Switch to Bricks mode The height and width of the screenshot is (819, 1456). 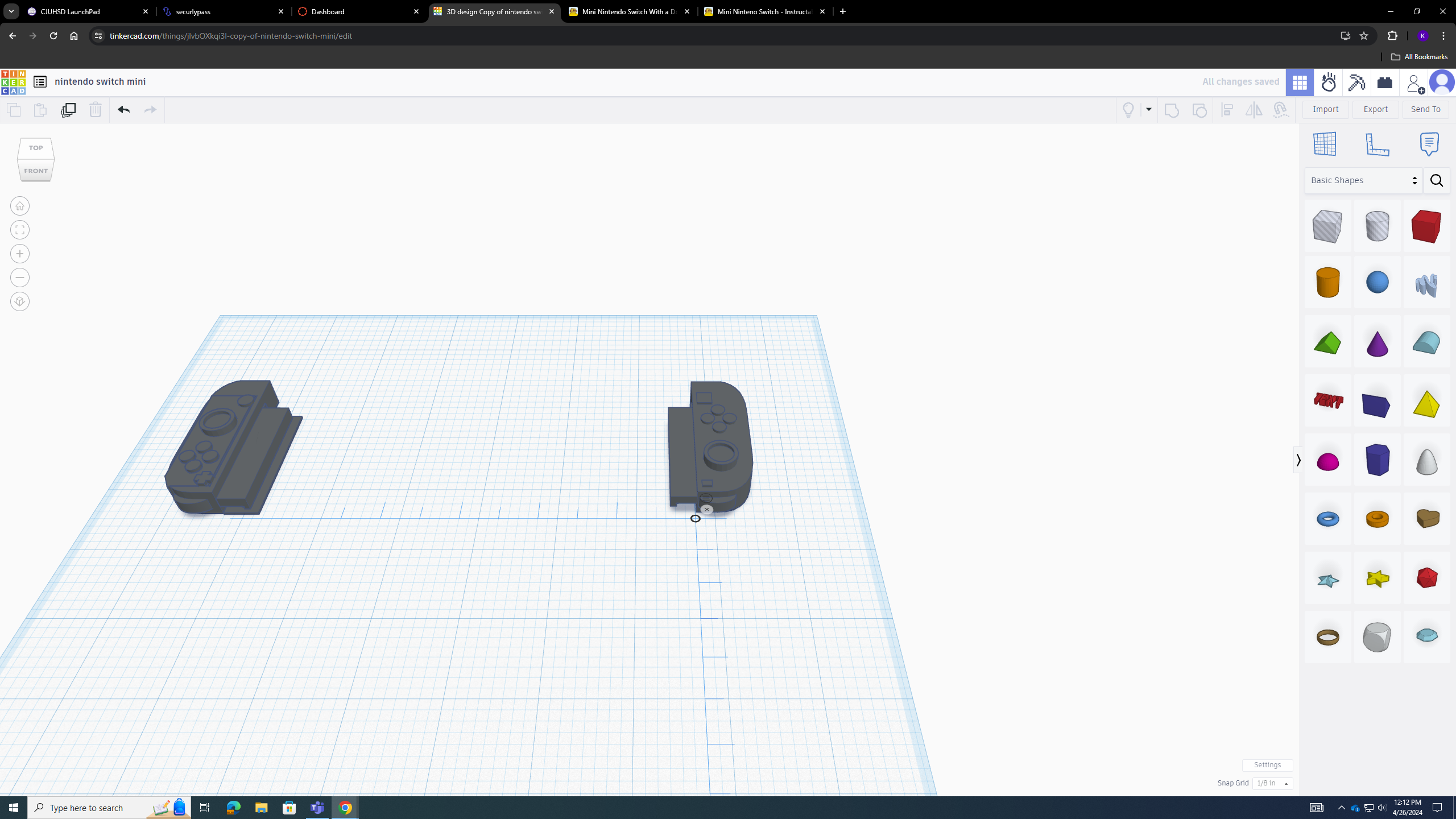[1385, 82]
